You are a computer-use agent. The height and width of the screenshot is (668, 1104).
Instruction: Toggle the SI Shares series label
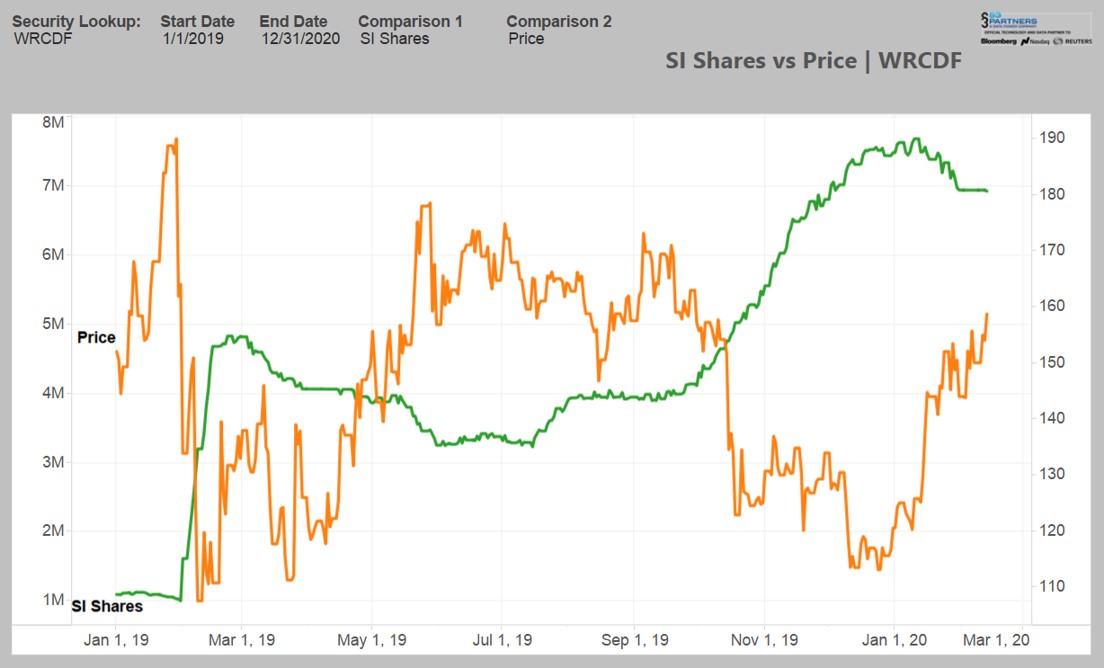[x=105, y=606]
